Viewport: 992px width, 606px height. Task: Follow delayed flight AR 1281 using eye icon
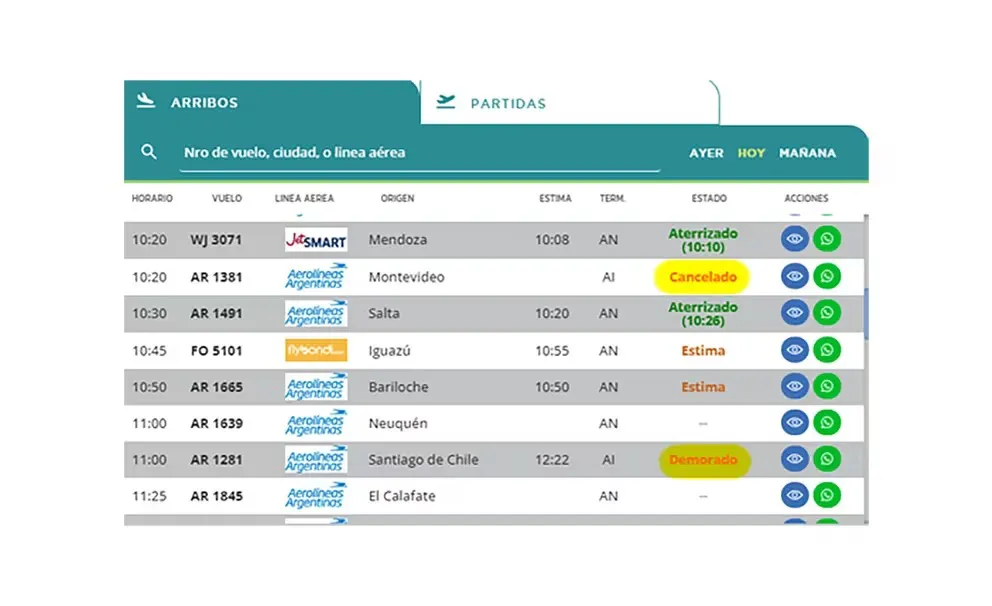point(794,459)
